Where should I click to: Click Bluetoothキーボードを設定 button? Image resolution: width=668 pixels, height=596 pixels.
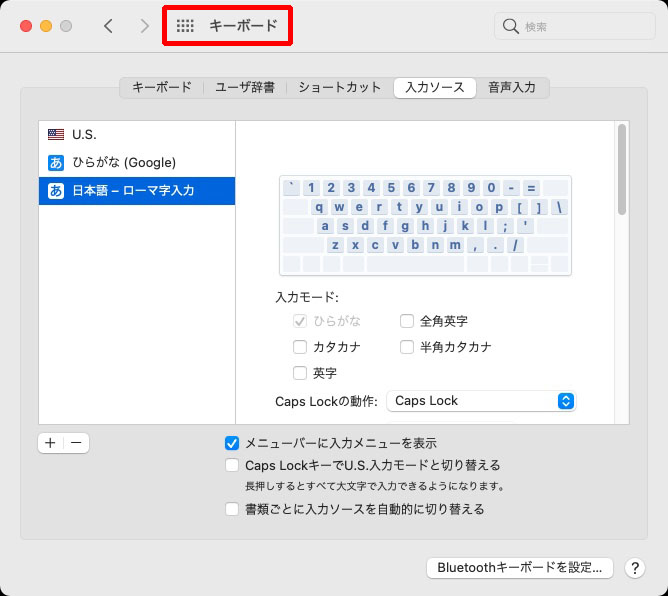(520, 568)
